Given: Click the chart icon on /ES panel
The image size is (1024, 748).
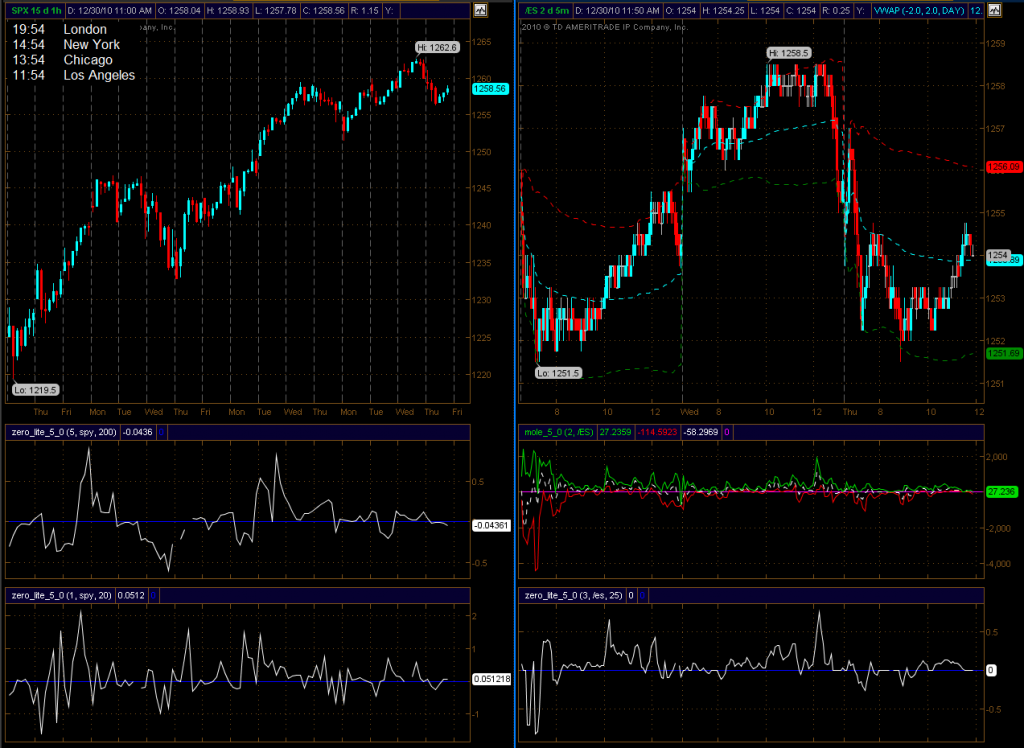Looking at the screenshot, I should pyautogui.click(x=993, y=10).
